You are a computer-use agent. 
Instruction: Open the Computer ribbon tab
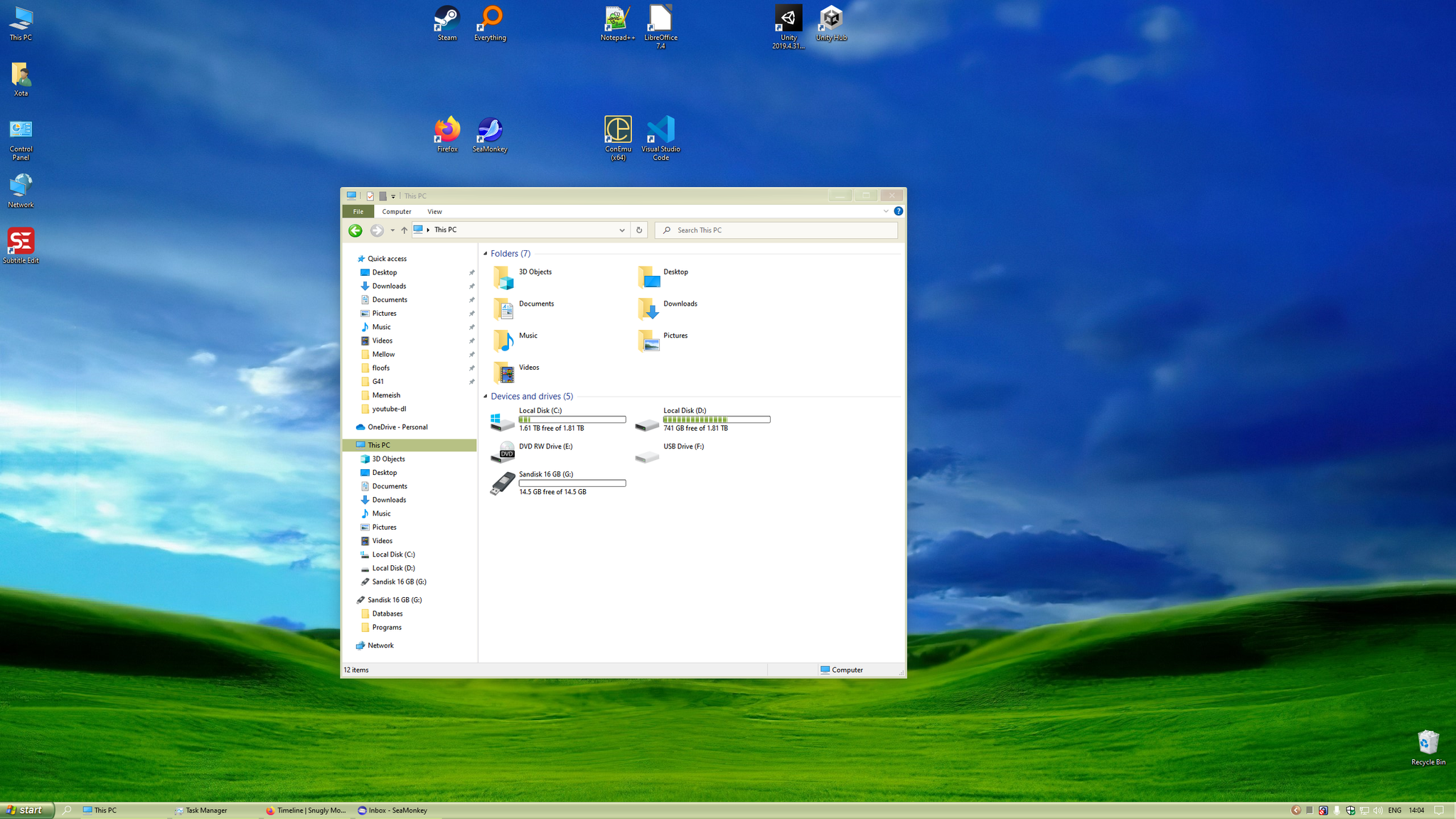[x=396, y=212]
